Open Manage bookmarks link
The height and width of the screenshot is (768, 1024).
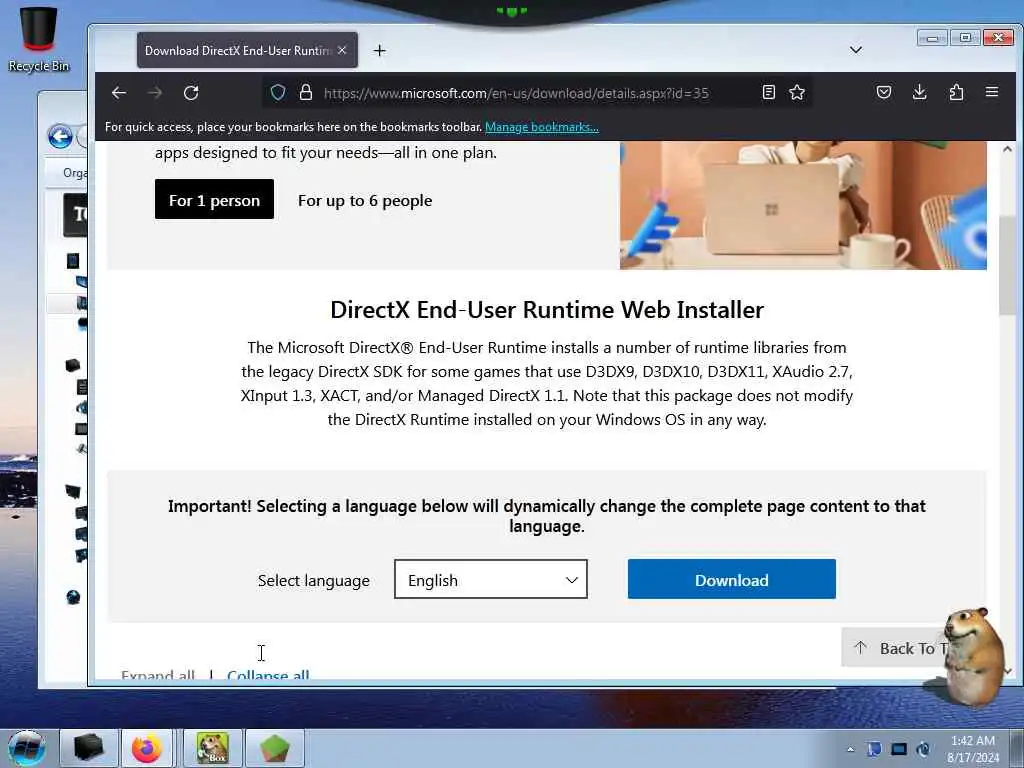(541, 127)
